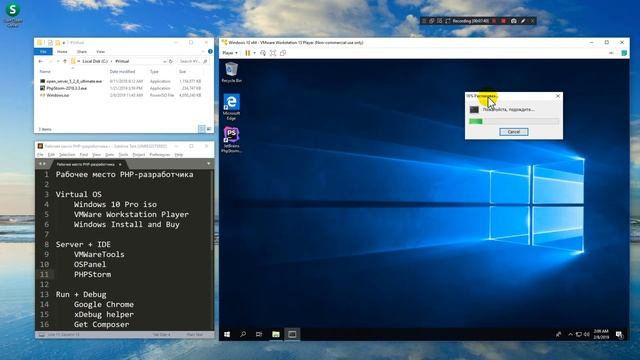
Task: Click the clock in the VM taskbar
Action: 601,334
